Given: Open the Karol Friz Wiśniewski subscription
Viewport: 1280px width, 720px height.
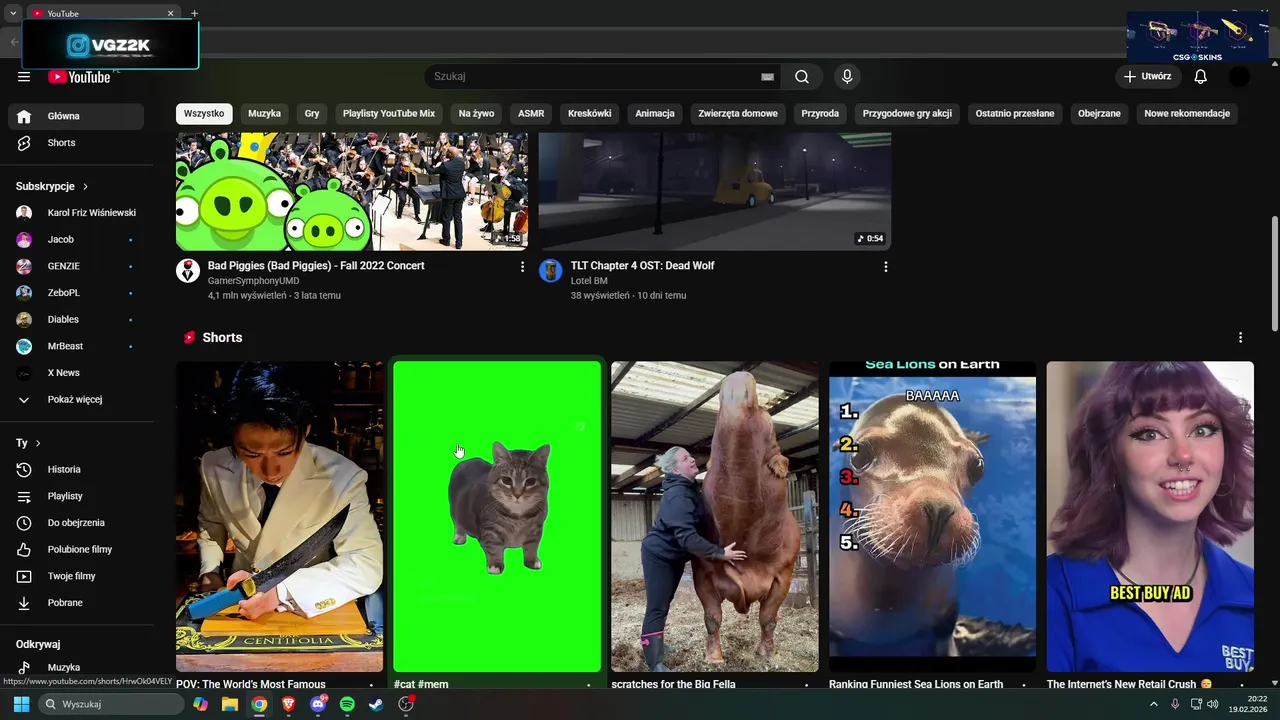Looking at the screenshot, I should [76, 213].
